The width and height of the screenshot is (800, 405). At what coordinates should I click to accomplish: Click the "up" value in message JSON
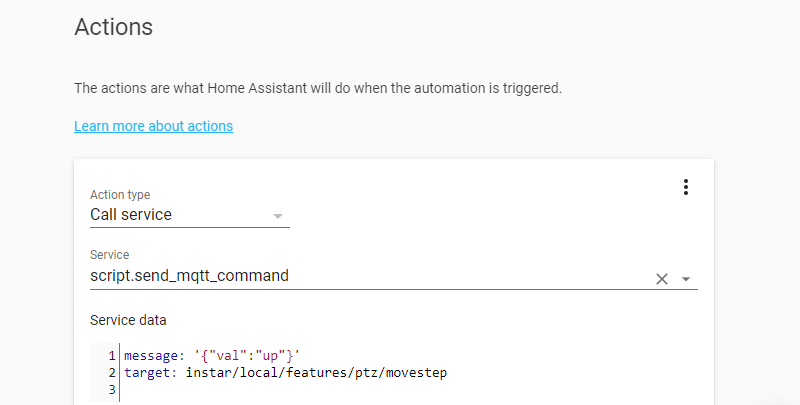(x=269, y=355)
